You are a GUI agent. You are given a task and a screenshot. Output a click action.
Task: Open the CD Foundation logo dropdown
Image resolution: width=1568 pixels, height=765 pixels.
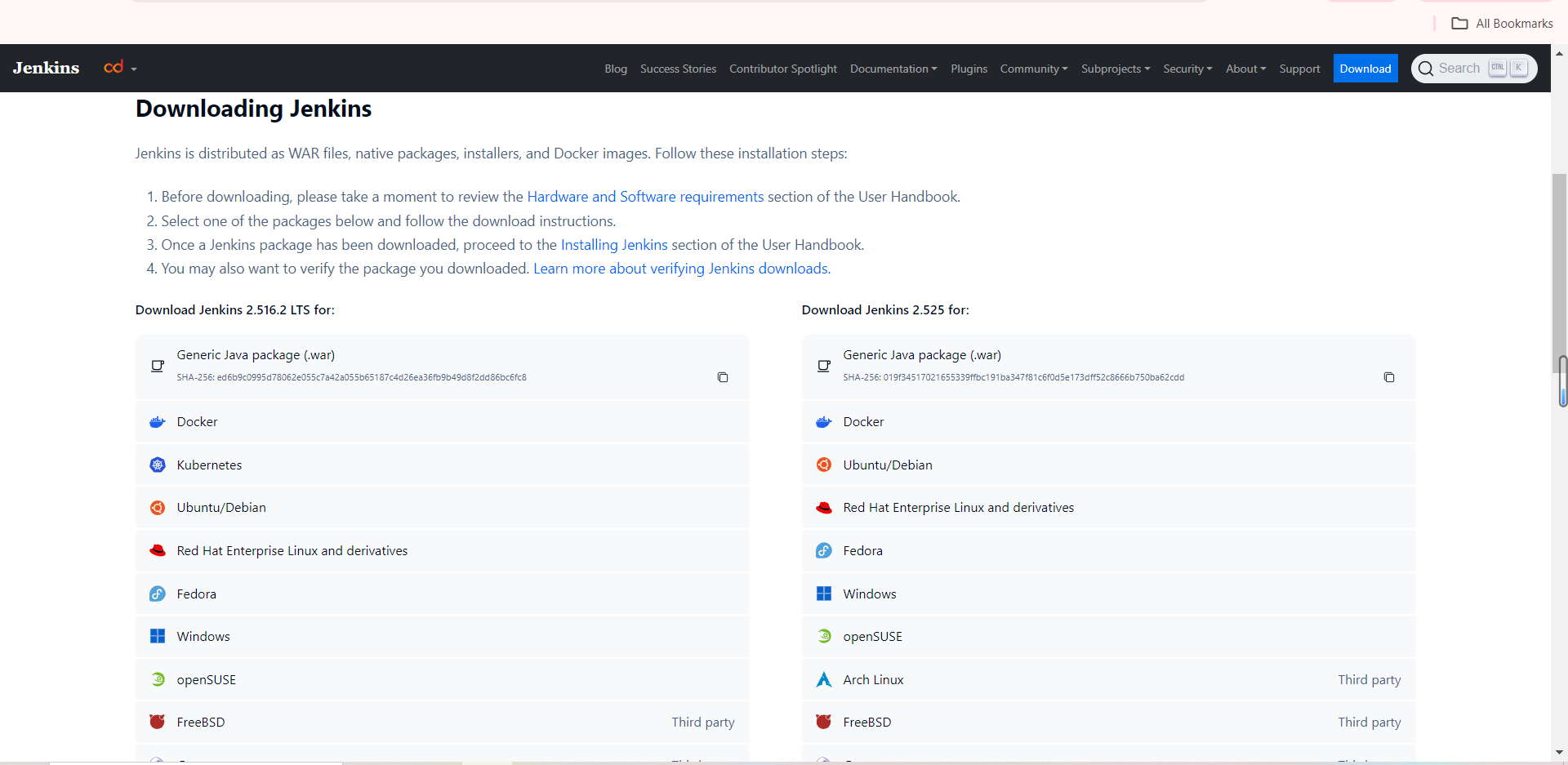(x=120, y=68)
